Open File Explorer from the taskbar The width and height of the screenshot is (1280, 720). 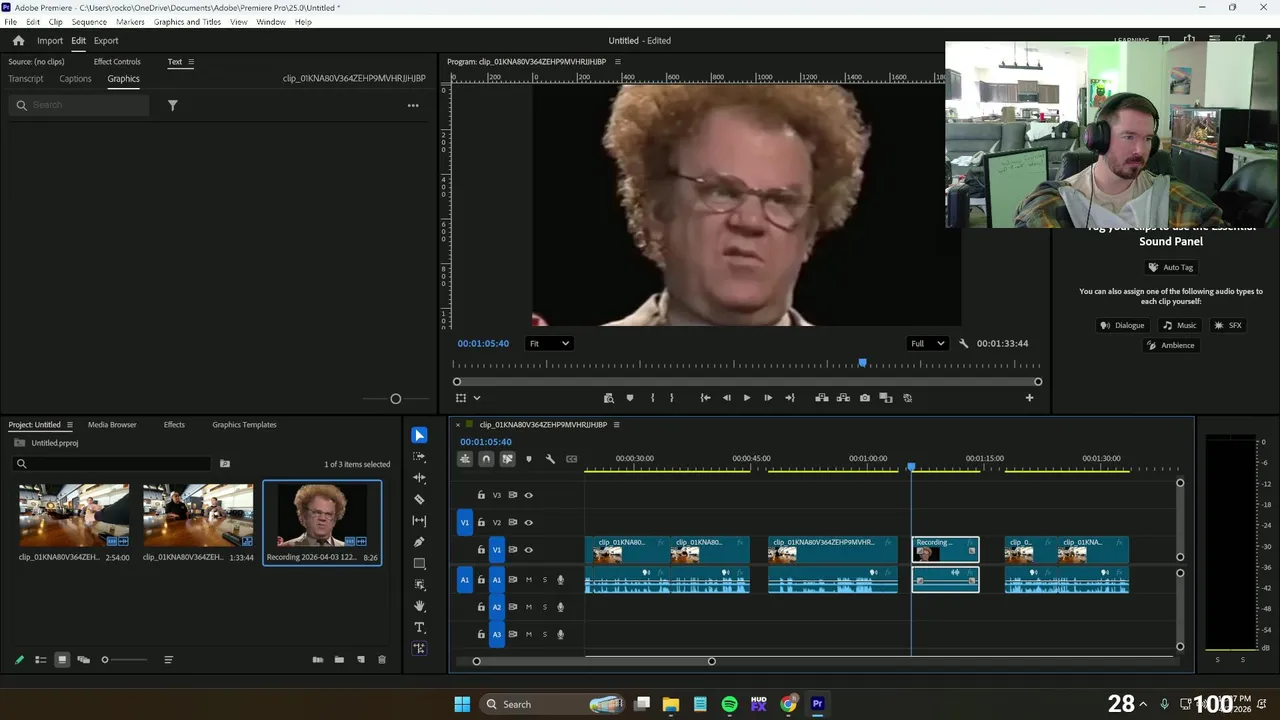point(671,704)
